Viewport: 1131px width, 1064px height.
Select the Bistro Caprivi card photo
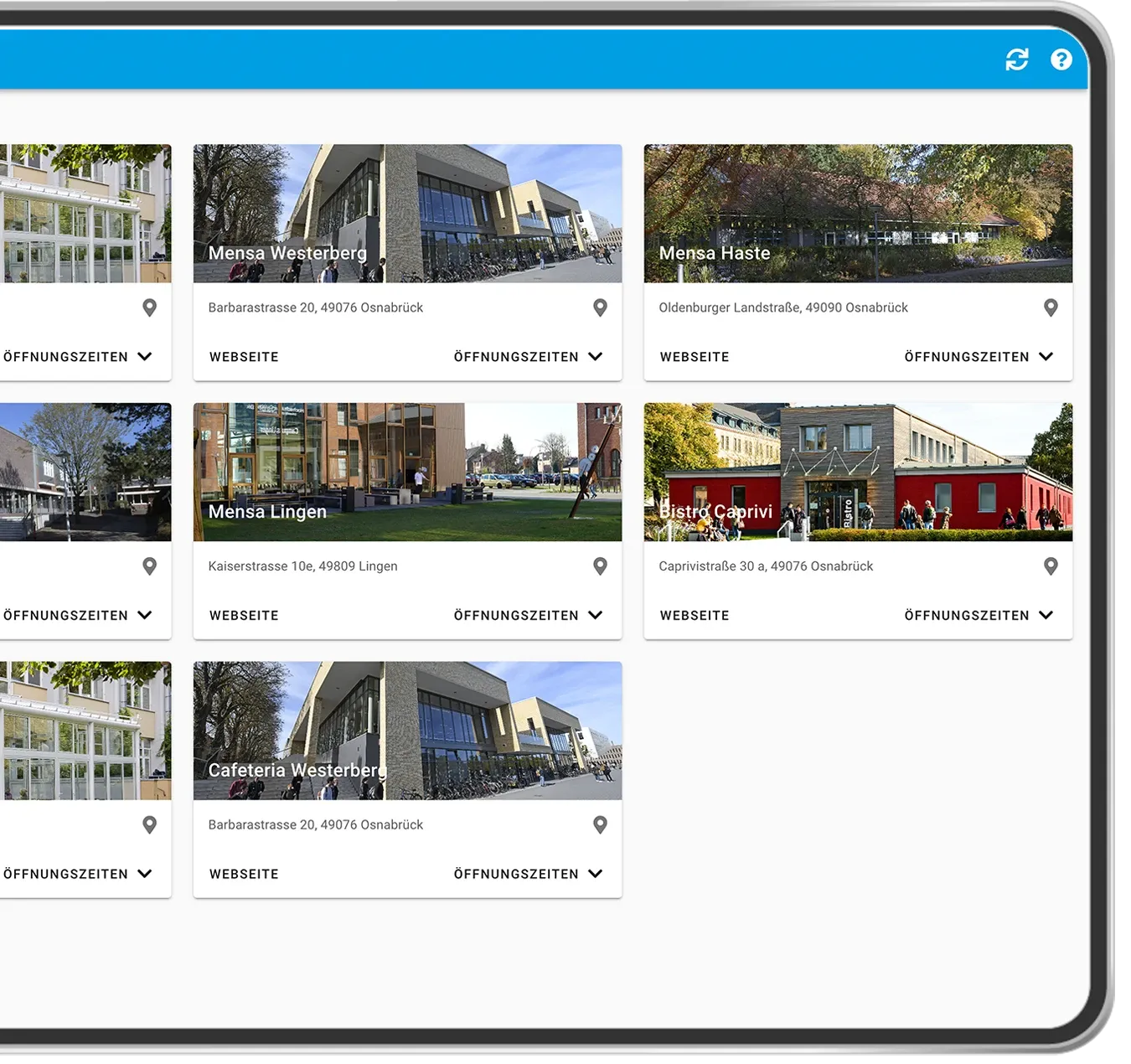(858, 472)
